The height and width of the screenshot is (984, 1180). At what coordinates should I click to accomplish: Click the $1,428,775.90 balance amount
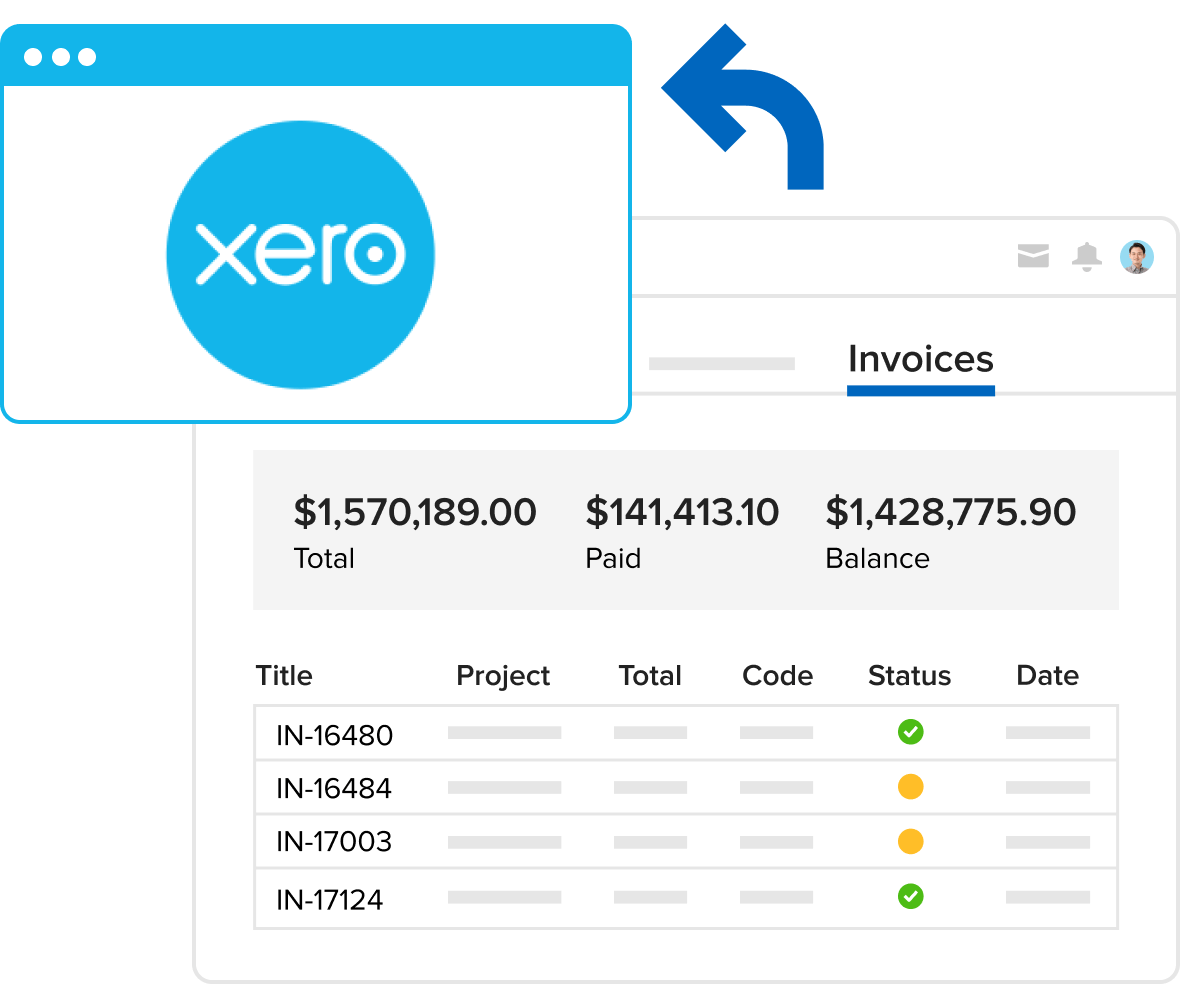950,512
